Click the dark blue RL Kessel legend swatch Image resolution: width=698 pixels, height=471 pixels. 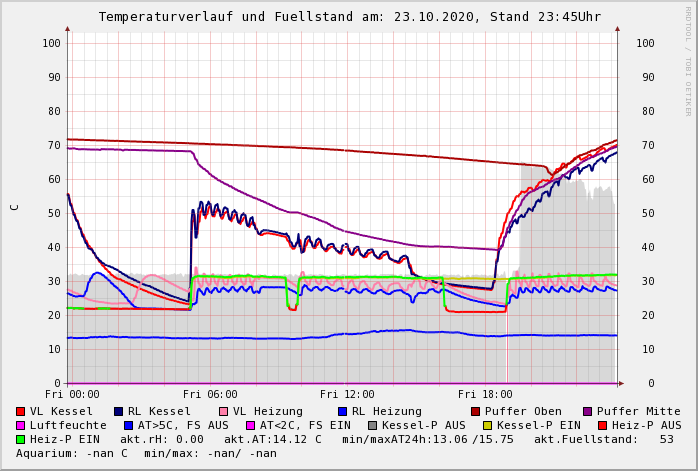(119, 411)
